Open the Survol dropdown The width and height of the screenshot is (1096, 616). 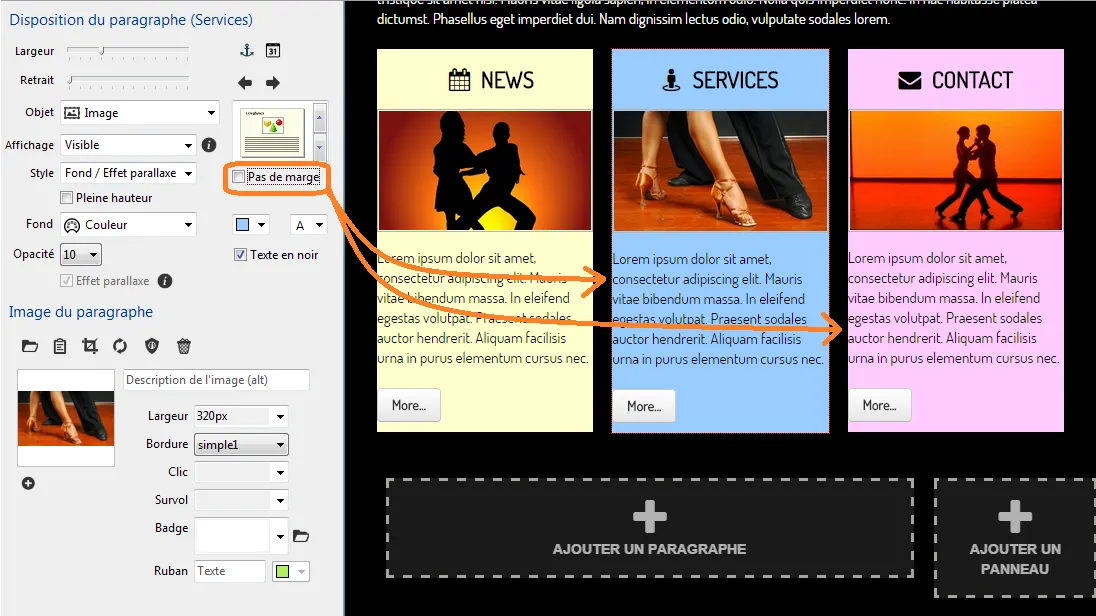(x=241, y=501)
